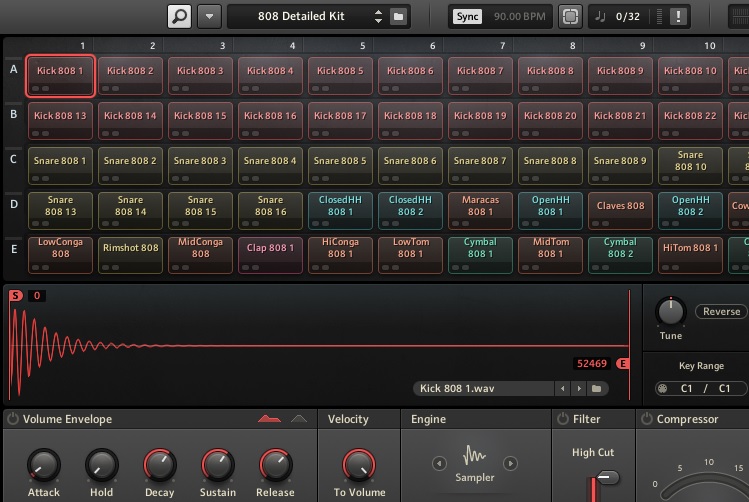Click column 5 header number

pos(363,46)
